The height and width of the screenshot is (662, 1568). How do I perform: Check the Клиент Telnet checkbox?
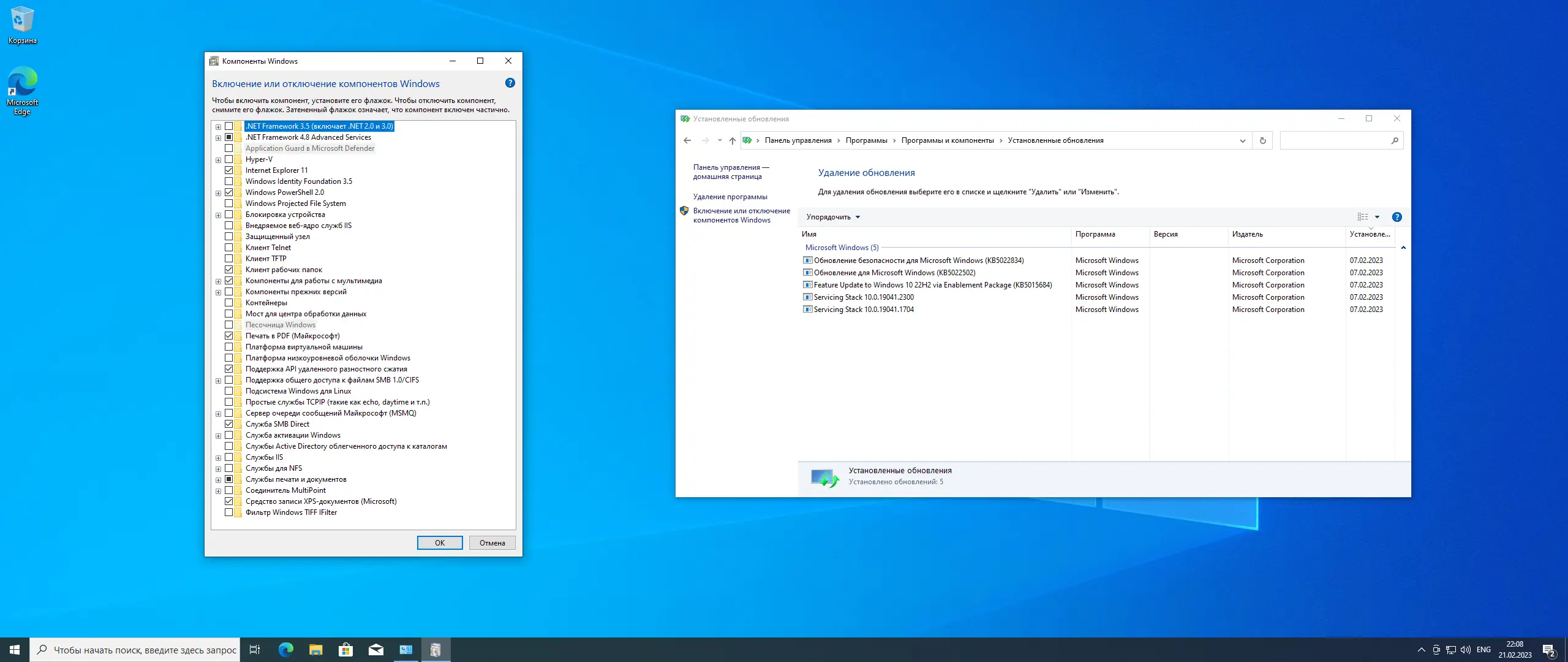(x=228, y=248)
